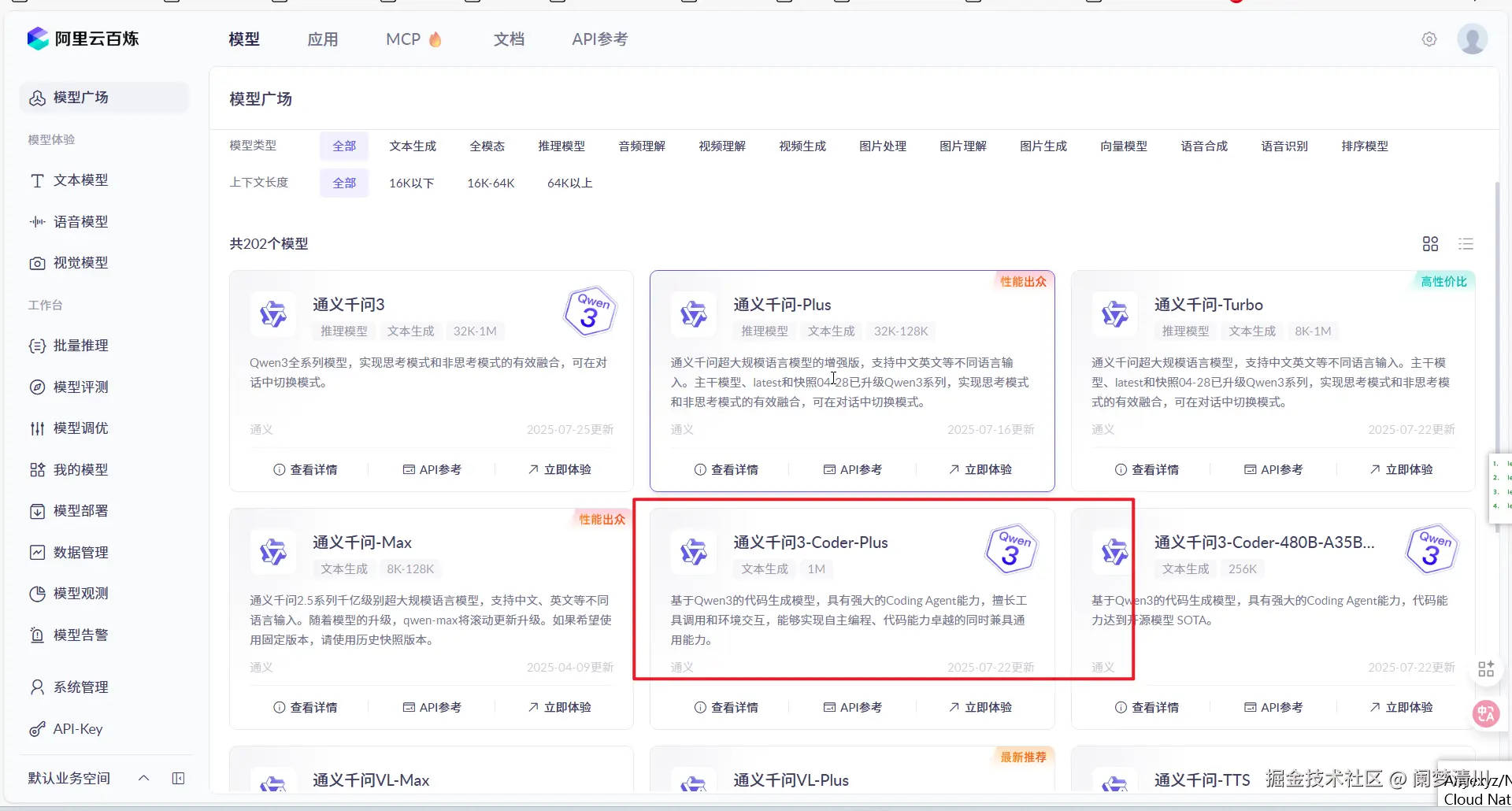Filter models by 视频生成
This screenshot has height=811, width=1512.
802,146
